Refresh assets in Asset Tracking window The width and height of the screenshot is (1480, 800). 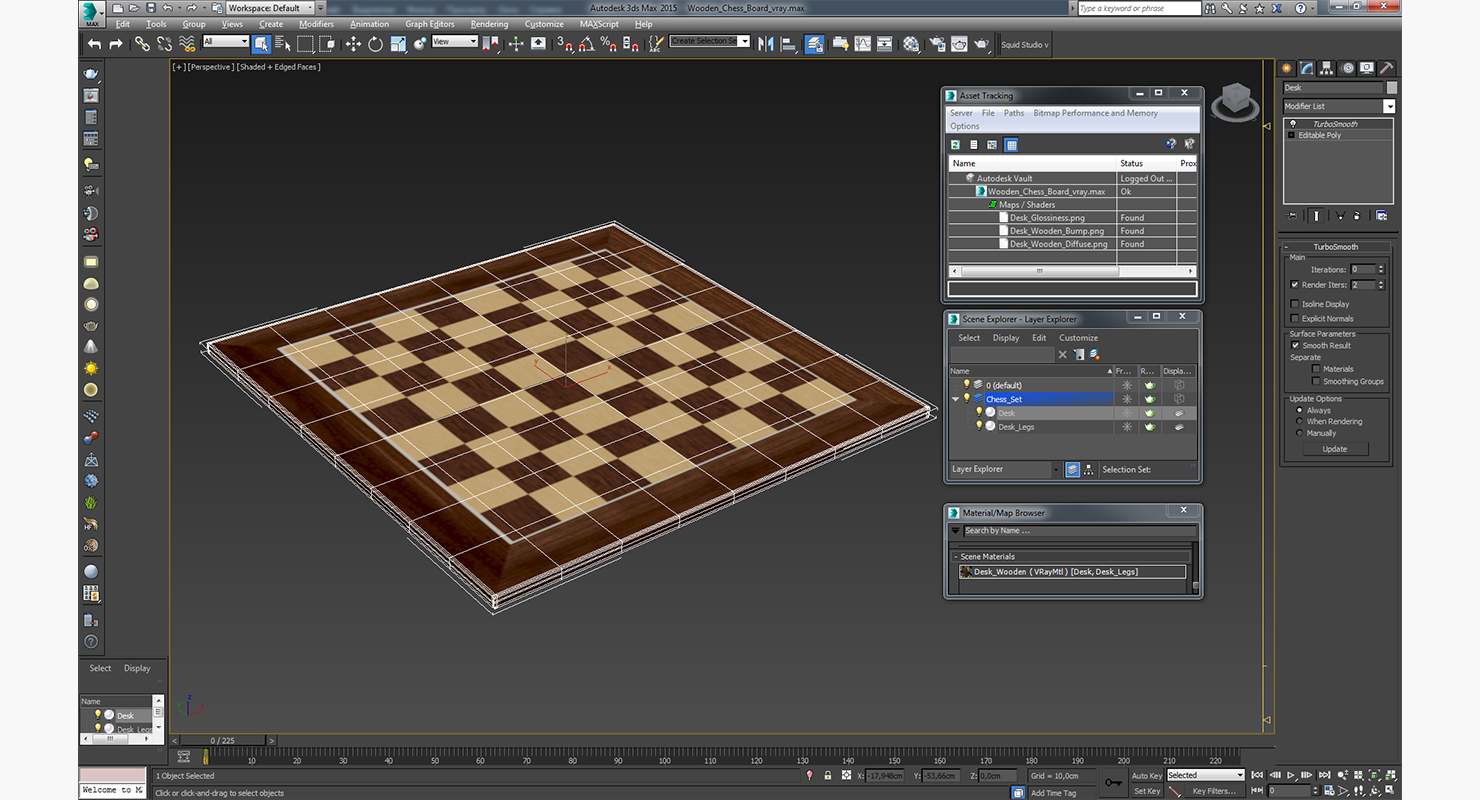(x=955, y=145)
